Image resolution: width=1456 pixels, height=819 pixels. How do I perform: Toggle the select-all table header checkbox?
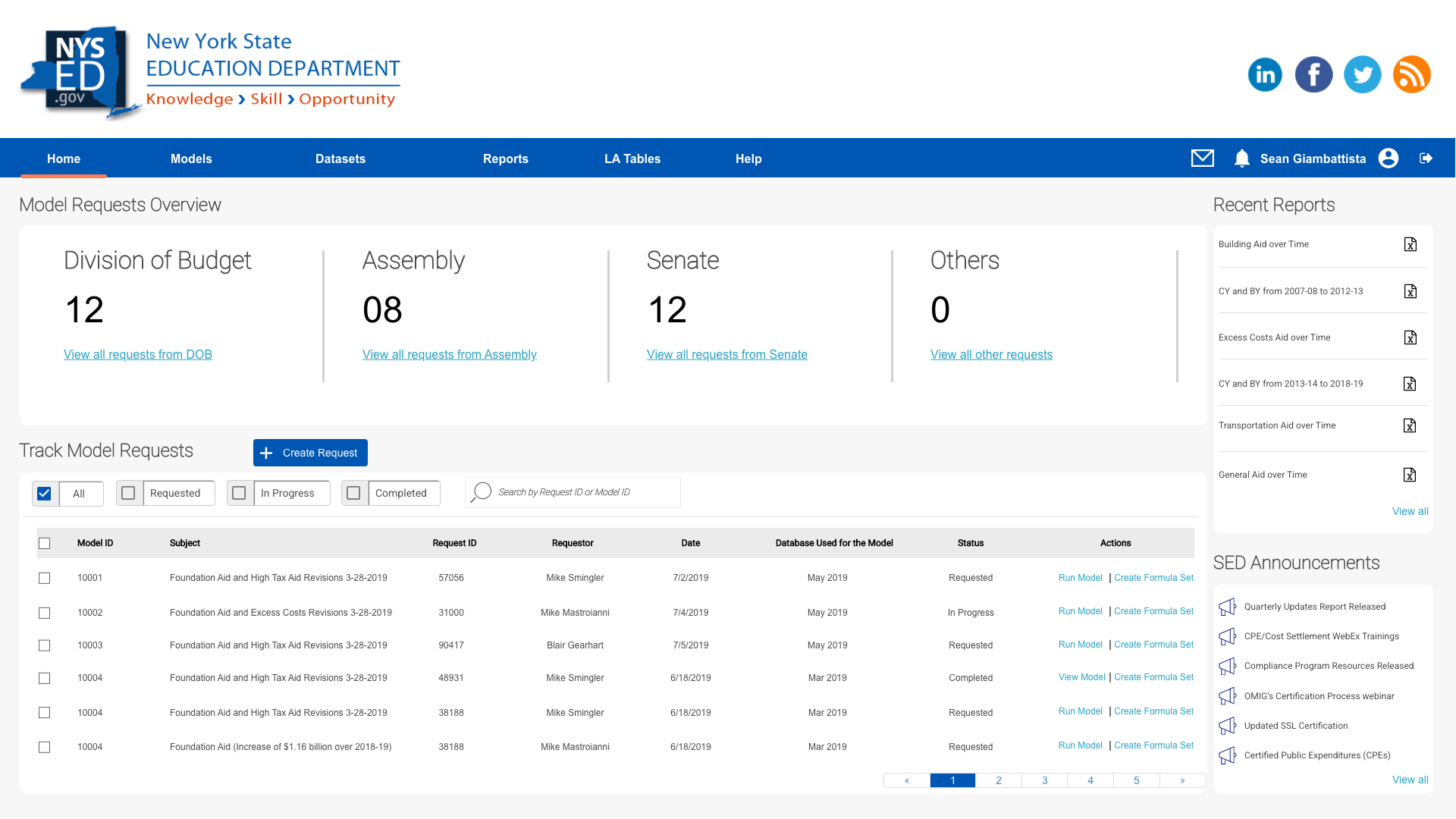click(45, 543)
